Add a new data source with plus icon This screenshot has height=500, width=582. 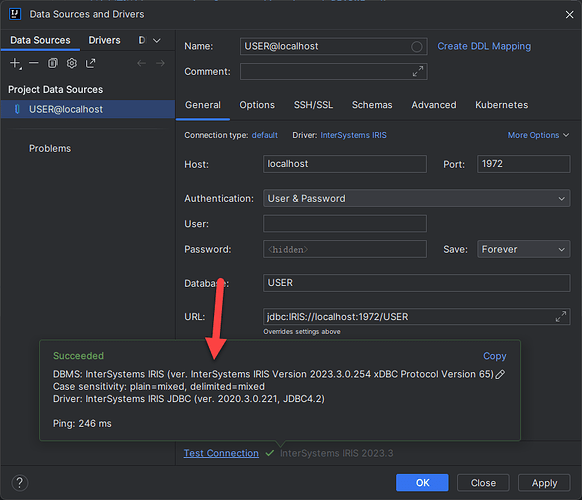click(x=15, y=63)
